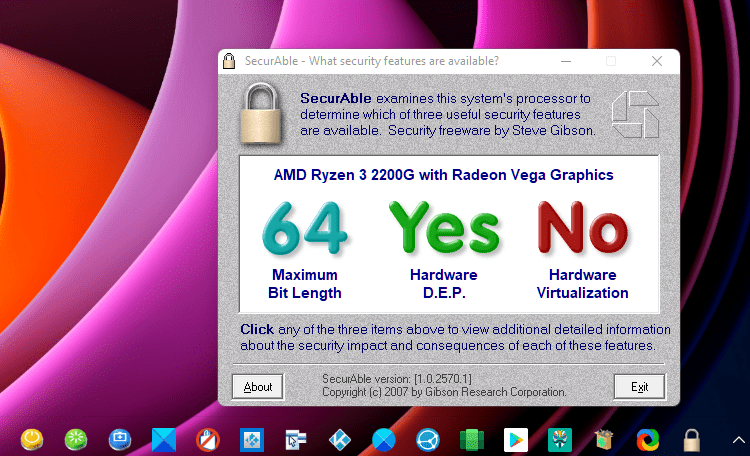This screenshot has width=750, height=456.
Task: Click the bold SecurAble word in the description
Action: tap(336, 99)
